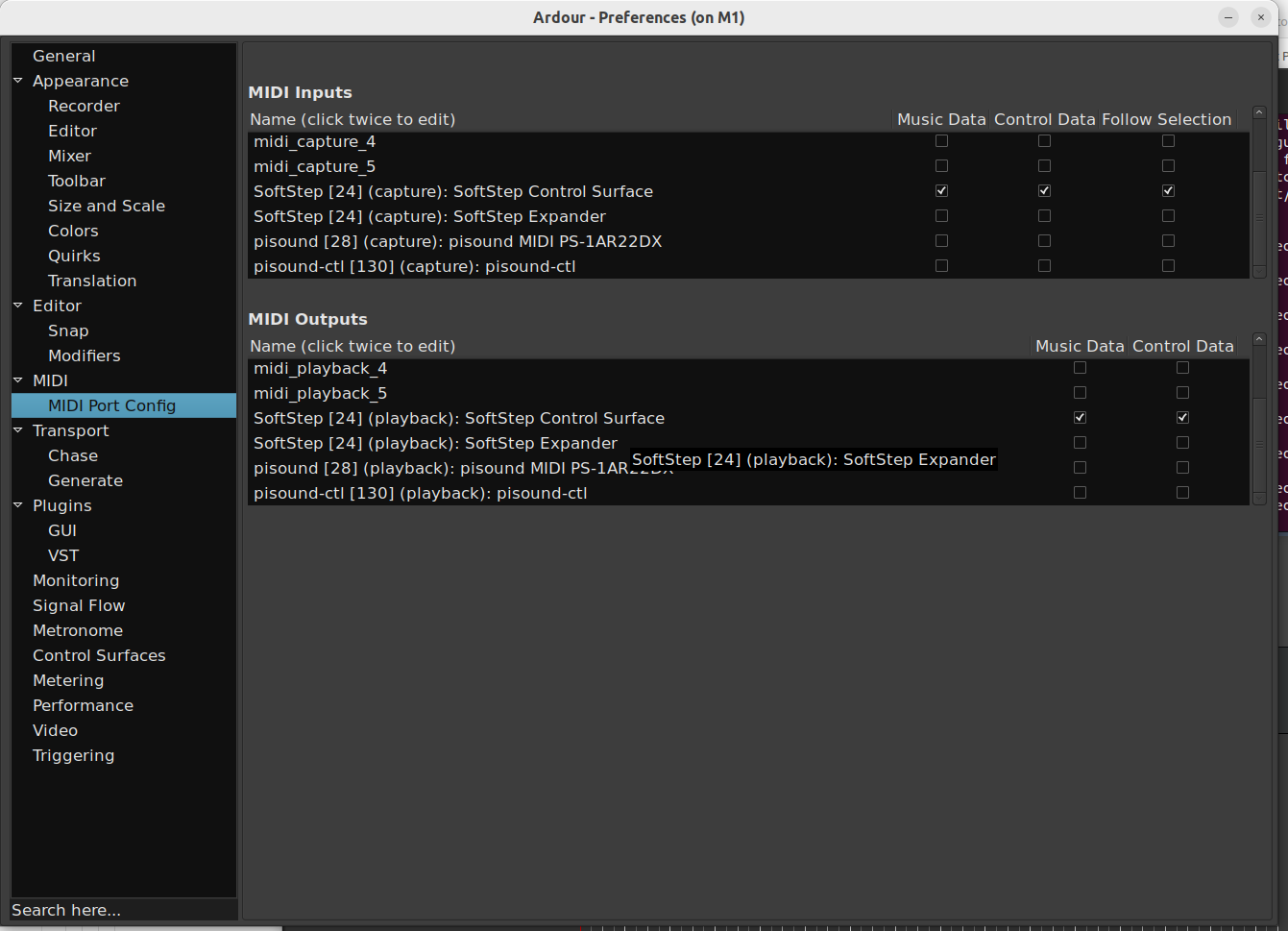Collapse the Plugins tree section

click(x=18, y=505)
